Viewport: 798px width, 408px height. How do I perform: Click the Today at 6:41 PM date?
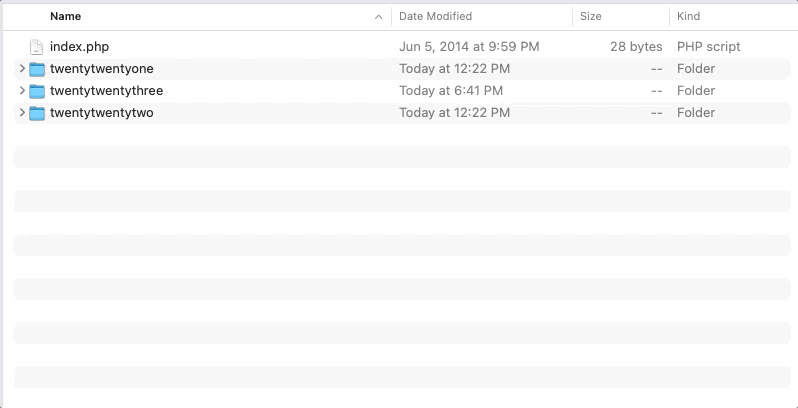(450, 91)
